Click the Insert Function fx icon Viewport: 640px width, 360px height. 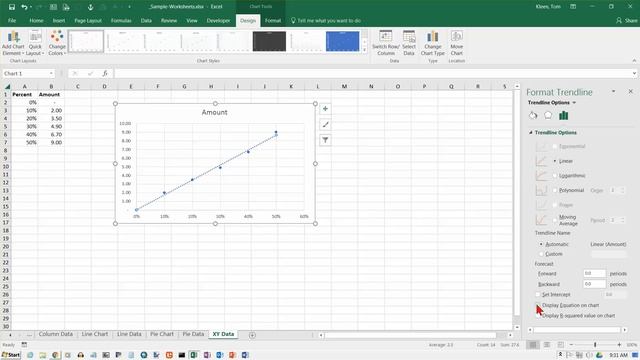pos(105,73)
